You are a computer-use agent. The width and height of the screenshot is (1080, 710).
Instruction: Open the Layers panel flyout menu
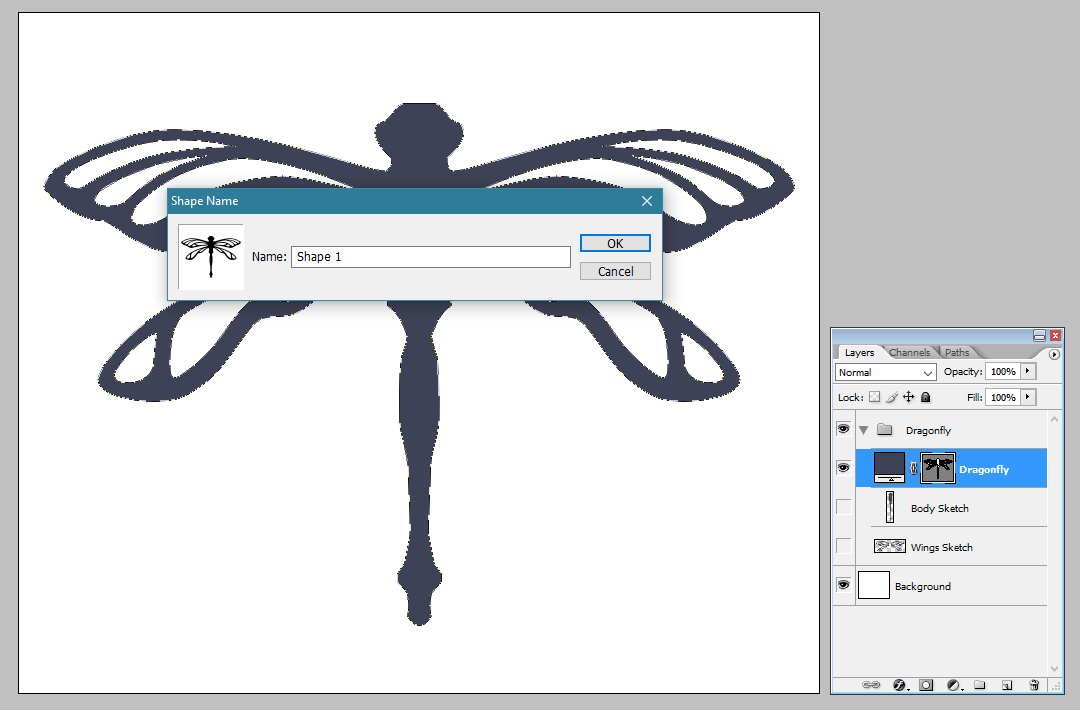(1054, 354)
